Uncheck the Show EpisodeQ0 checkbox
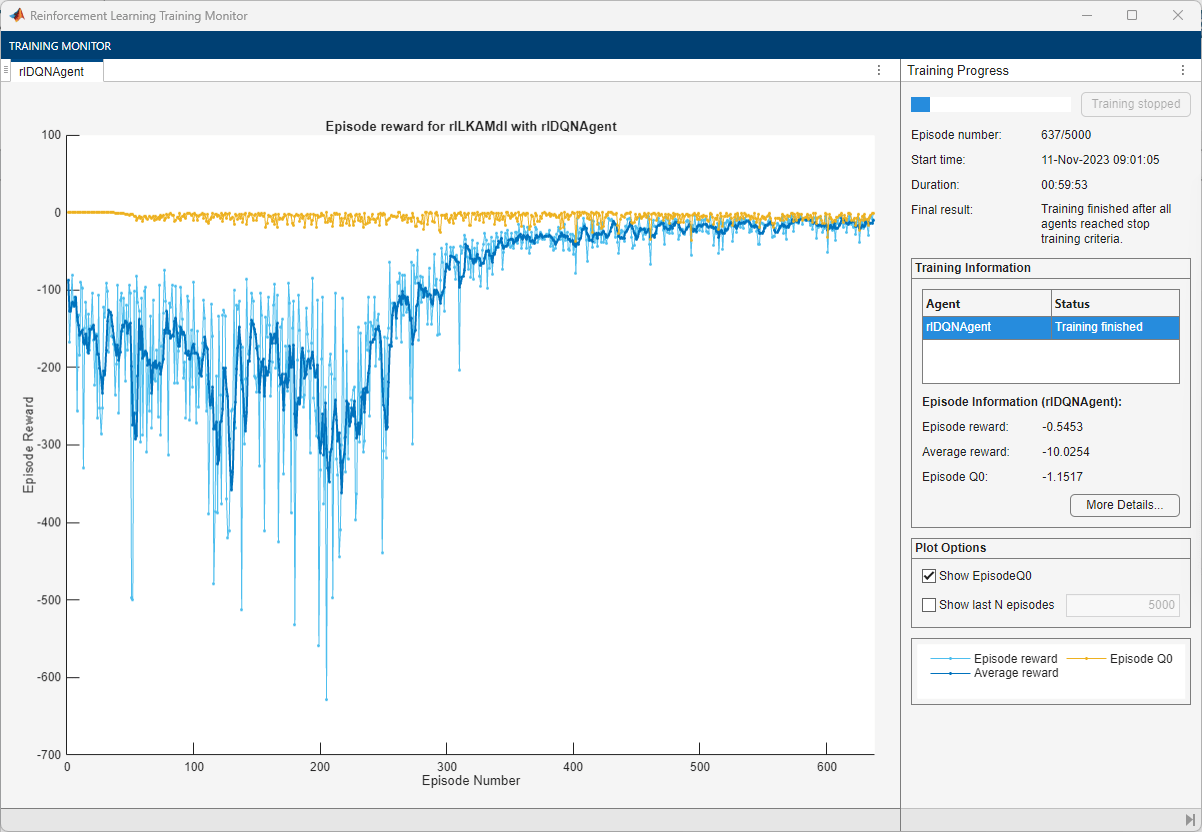 929,576
